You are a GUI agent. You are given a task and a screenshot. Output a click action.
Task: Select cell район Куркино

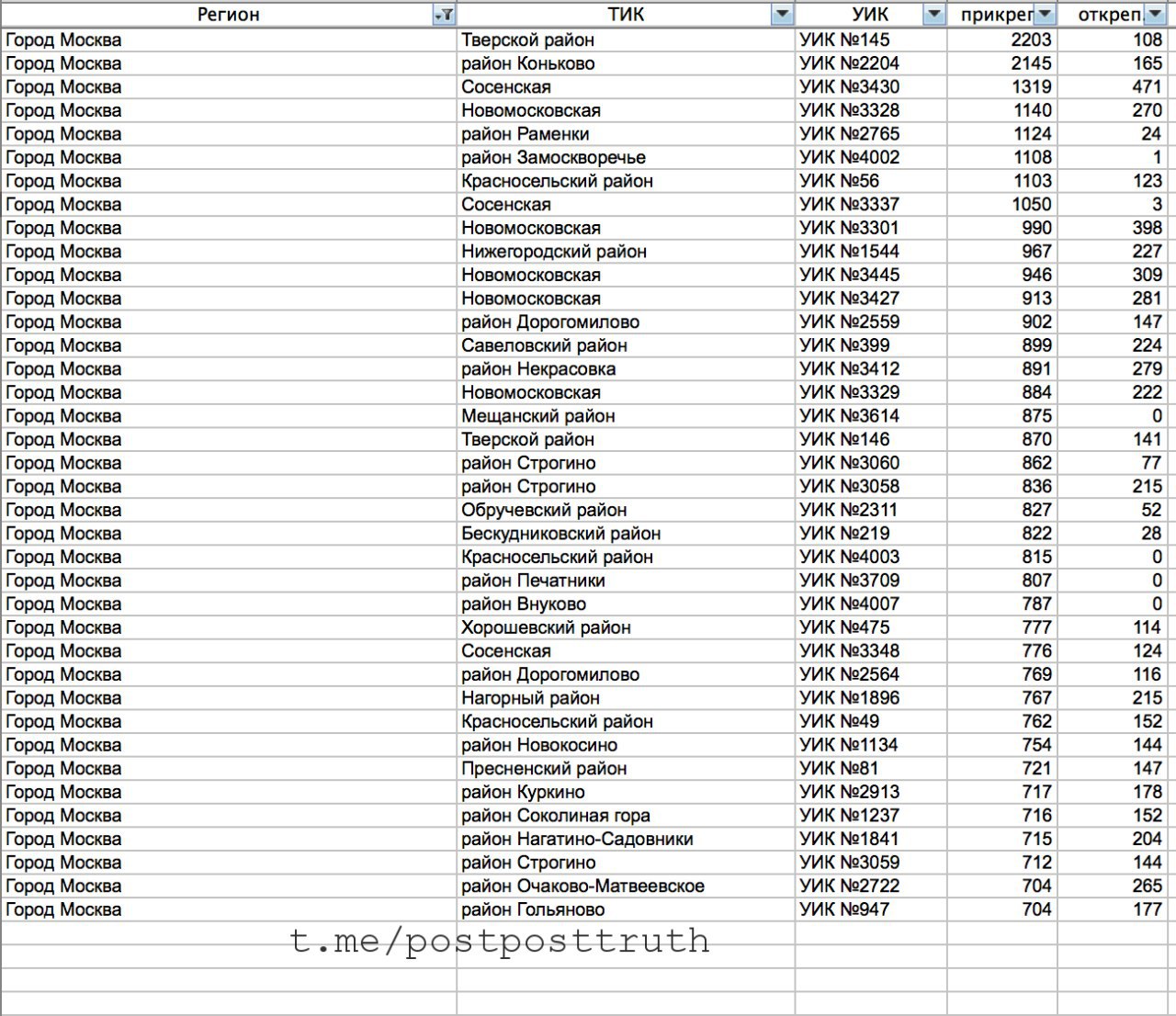click(626, 792)
